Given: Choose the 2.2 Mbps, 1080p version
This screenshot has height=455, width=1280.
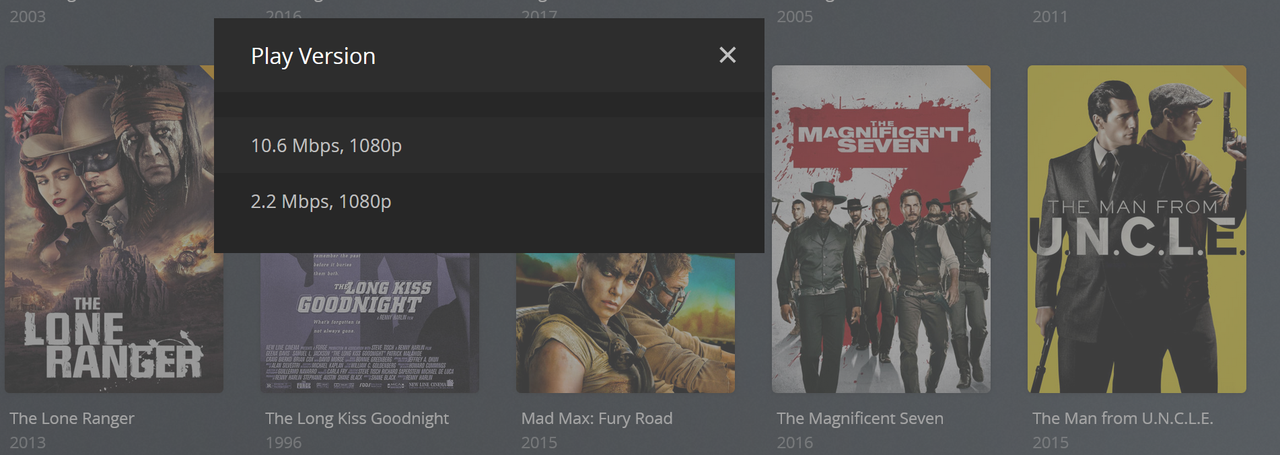Looking at the screenshot, I should coord(489,201).
